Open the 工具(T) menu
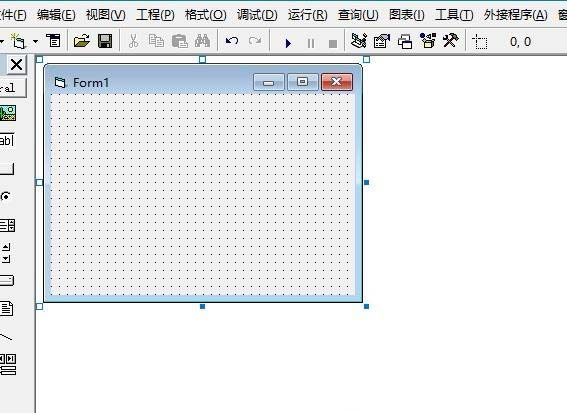567x413 pixels. pyautogui.click(x=454, y=15)
